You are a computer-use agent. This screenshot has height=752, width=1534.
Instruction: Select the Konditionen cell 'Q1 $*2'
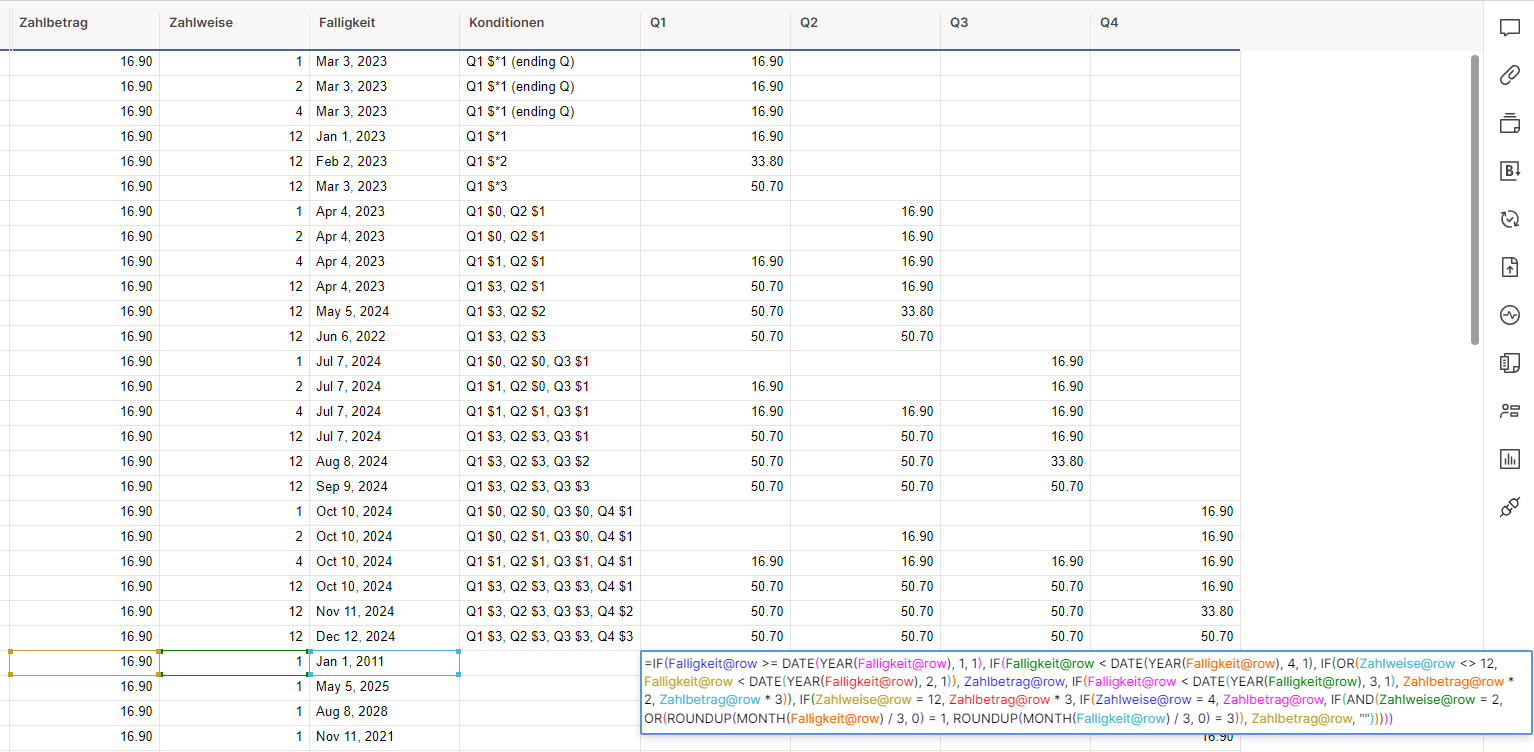[x=550, y=161]
